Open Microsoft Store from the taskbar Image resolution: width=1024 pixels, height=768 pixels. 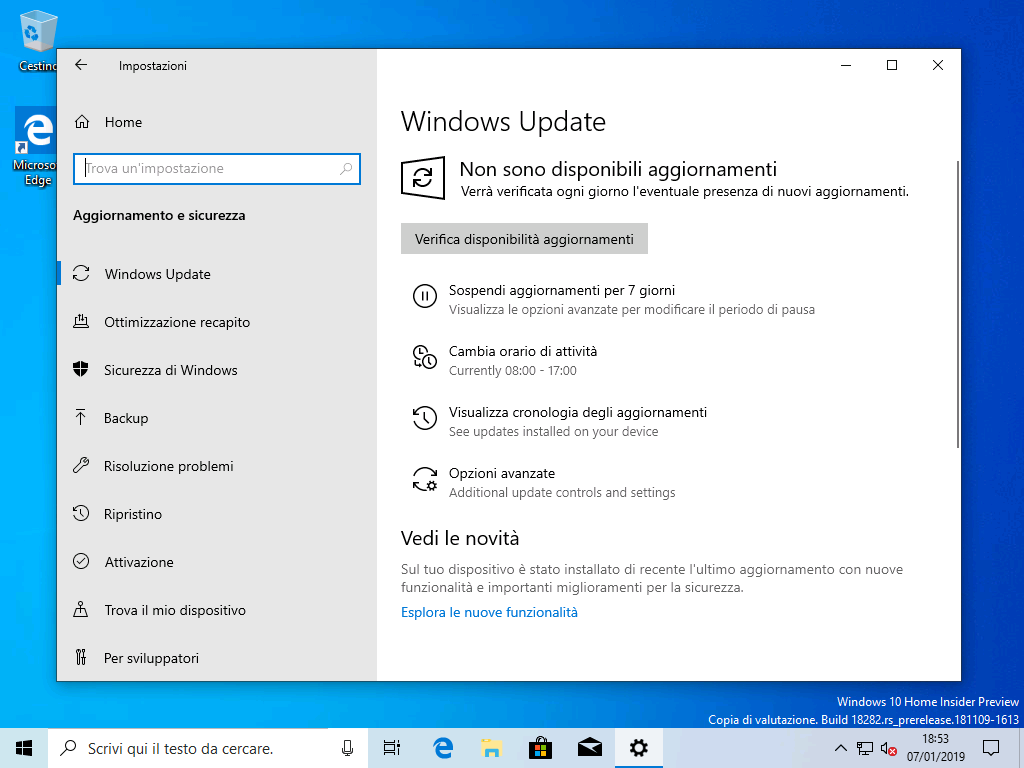pyautogui.click(x=541, y=748)
